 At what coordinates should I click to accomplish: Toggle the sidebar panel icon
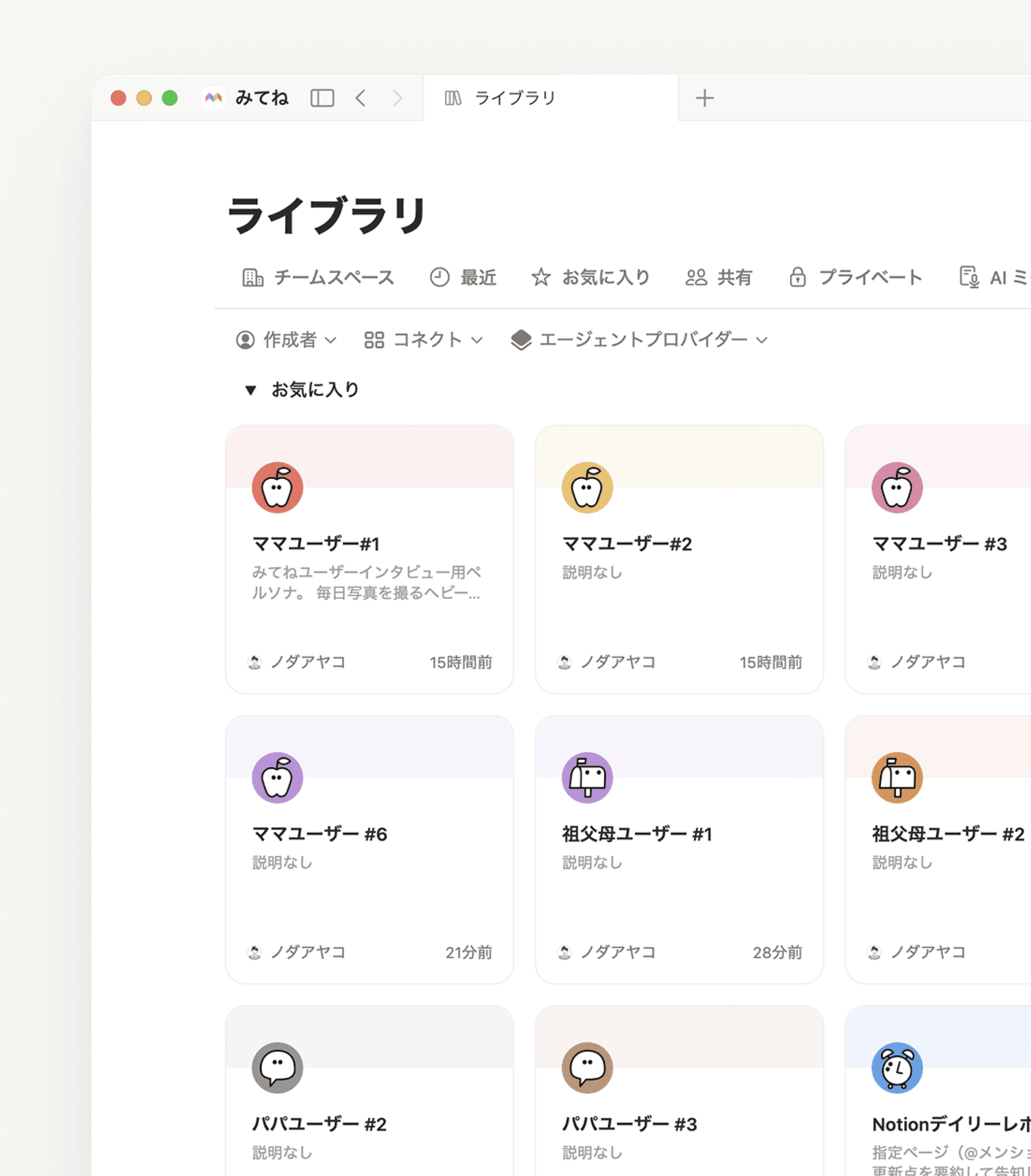click(322, 98)
